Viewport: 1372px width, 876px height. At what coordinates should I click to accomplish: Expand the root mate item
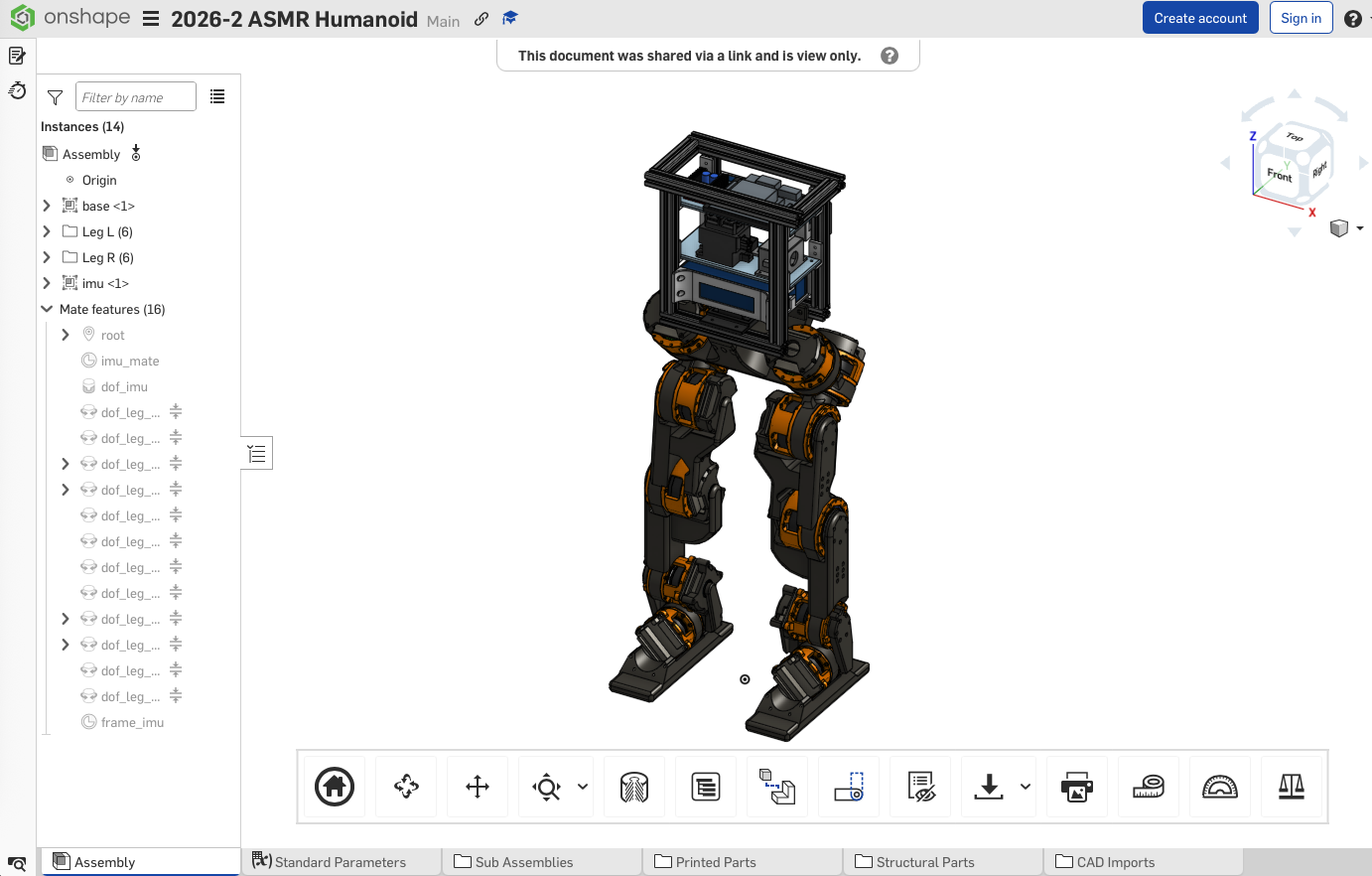coord(66,335)
